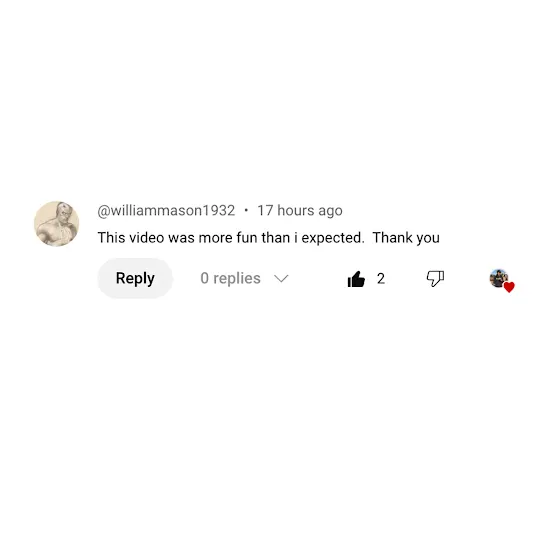Screen dimensions: 560x560
Task: Expand the 0 replies chevron arrow
Action: pyautogui.click(x=281, y=279)
